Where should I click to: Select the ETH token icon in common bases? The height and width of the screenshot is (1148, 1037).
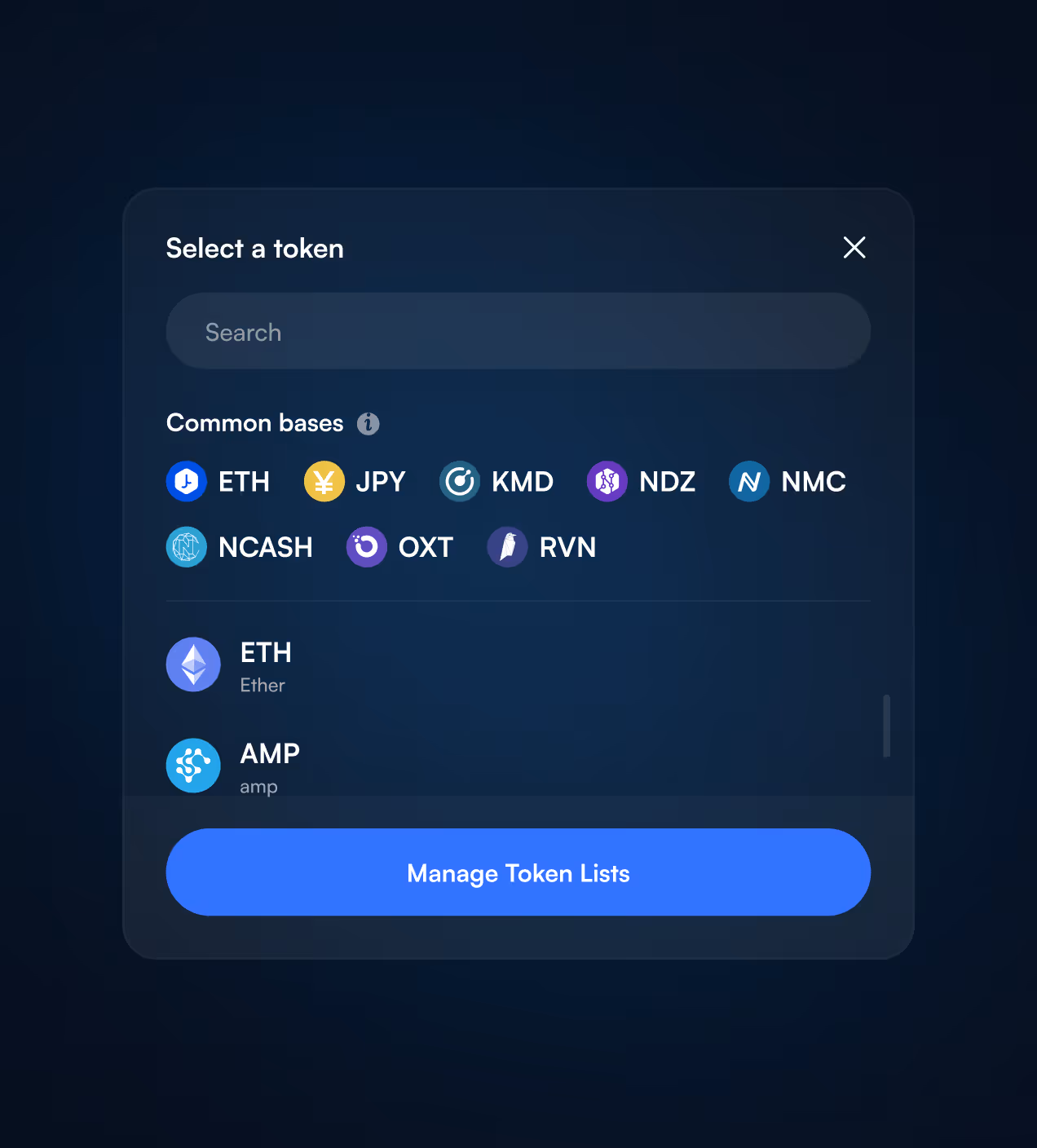pyautogui.click(x=186, y=481)
